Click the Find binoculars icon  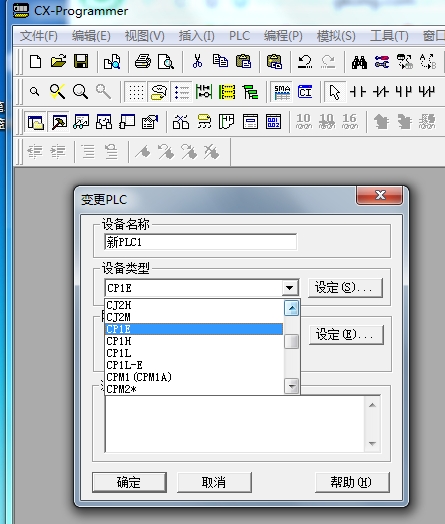click(359, 62)
